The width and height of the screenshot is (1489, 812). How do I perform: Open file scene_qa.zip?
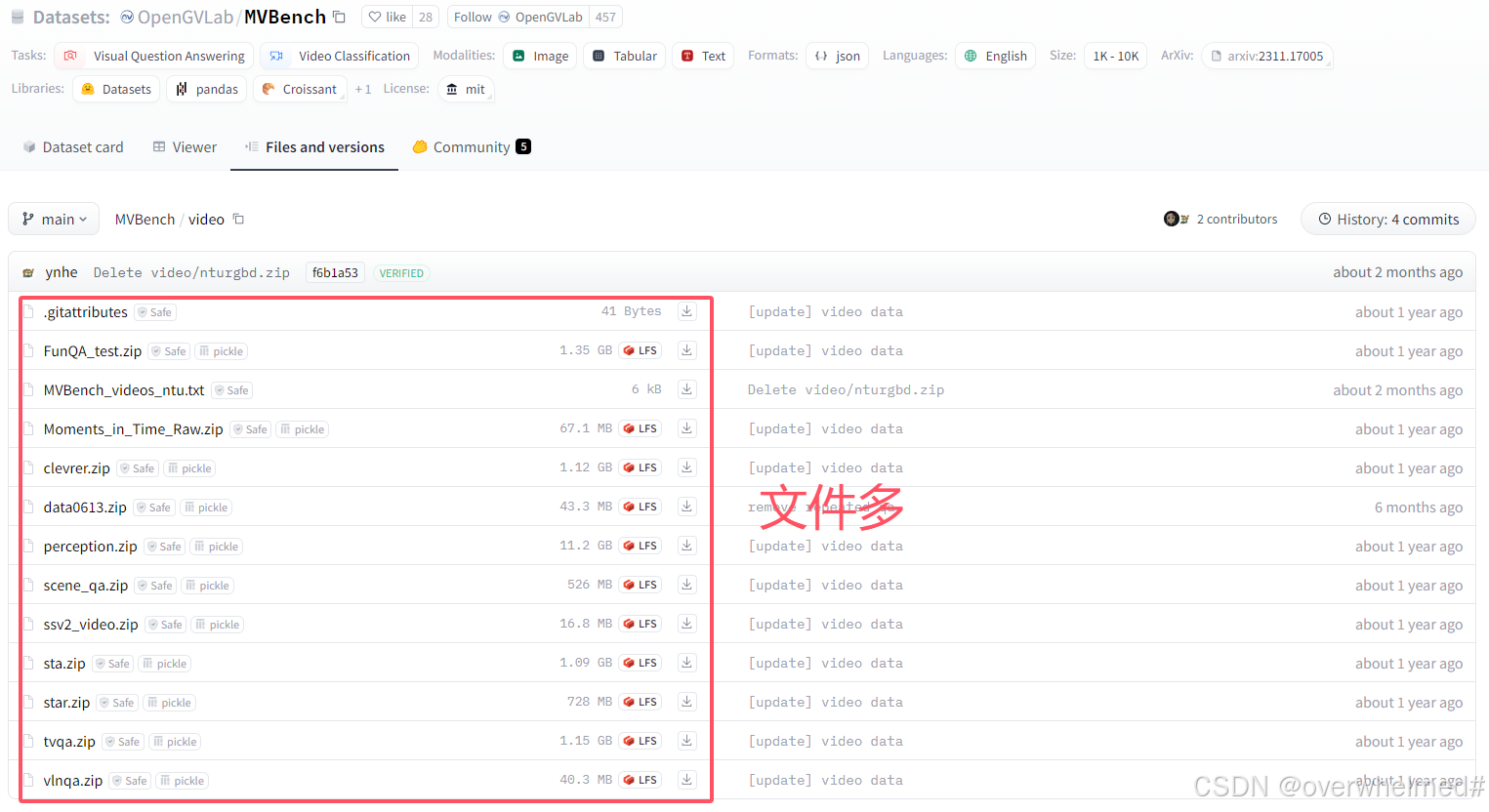(x=86, y=586)
